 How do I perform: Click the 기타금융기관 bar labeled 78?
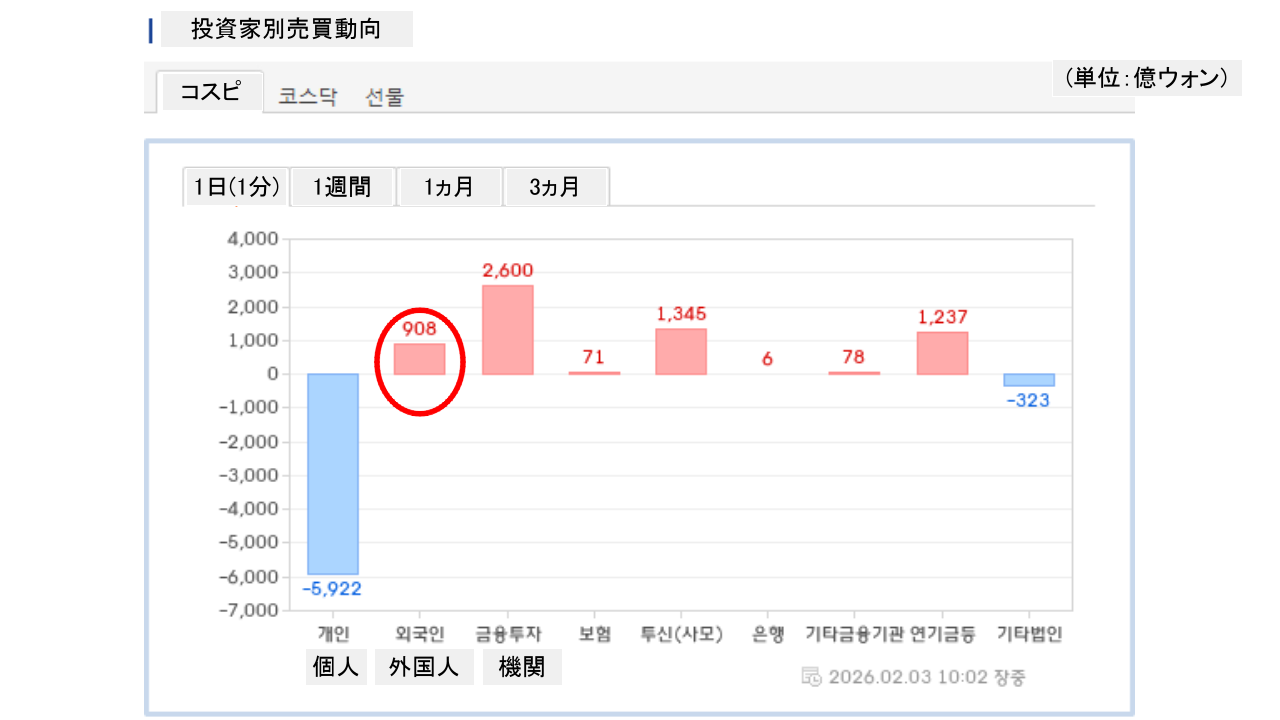pyautogui.click(x=854, y=372)
